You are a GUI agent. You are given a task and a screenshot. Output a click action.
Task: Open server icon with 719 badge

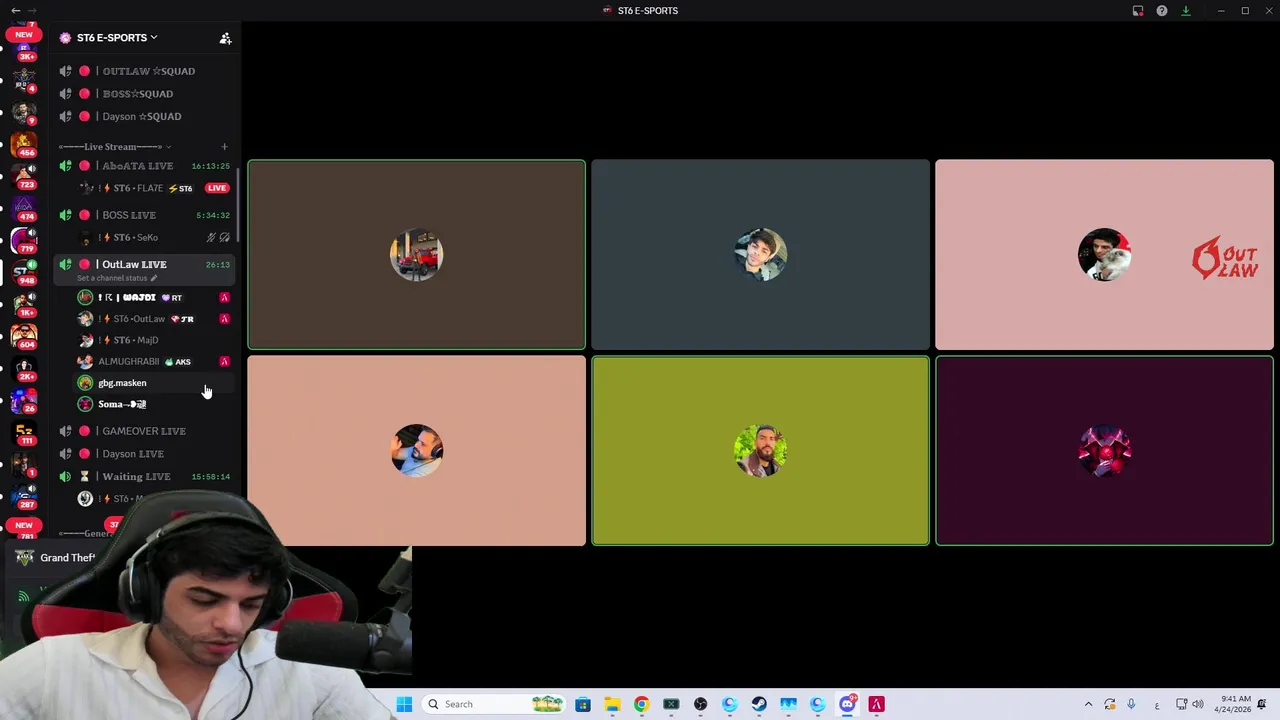click(24, 239)
